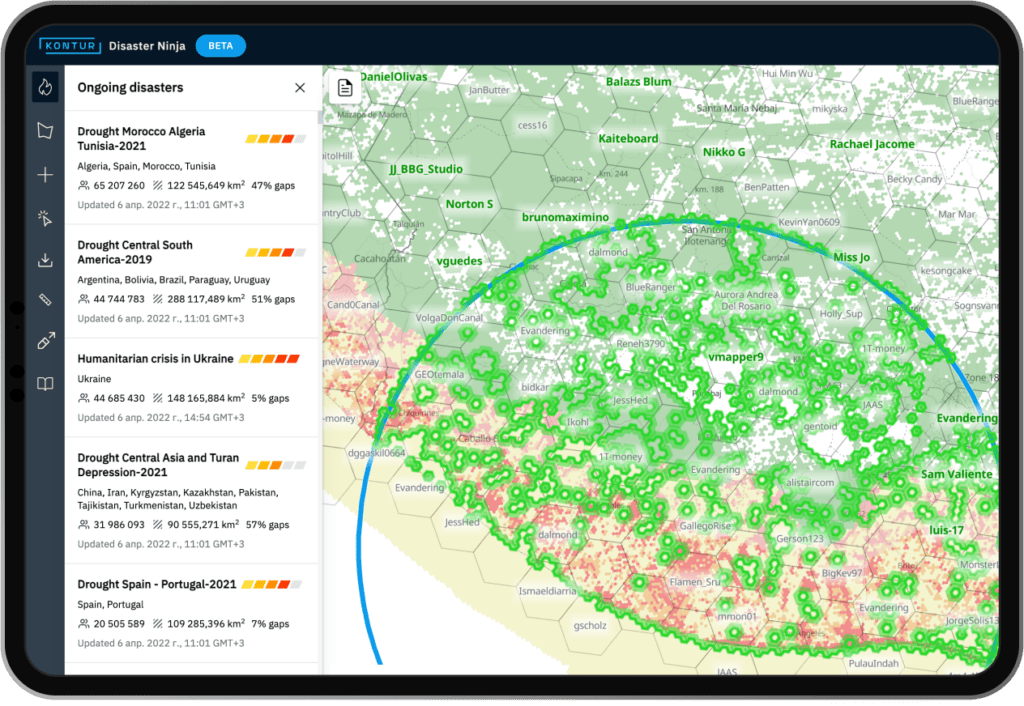Select the map polygon area tool
The image size is (1024, 706).
coord(45,131)
